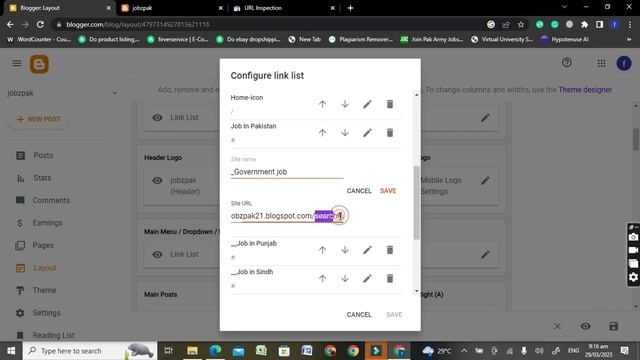
Task: Open the Blogger hamburger menu
Action: pyautogui.click(x=17, y=63)
